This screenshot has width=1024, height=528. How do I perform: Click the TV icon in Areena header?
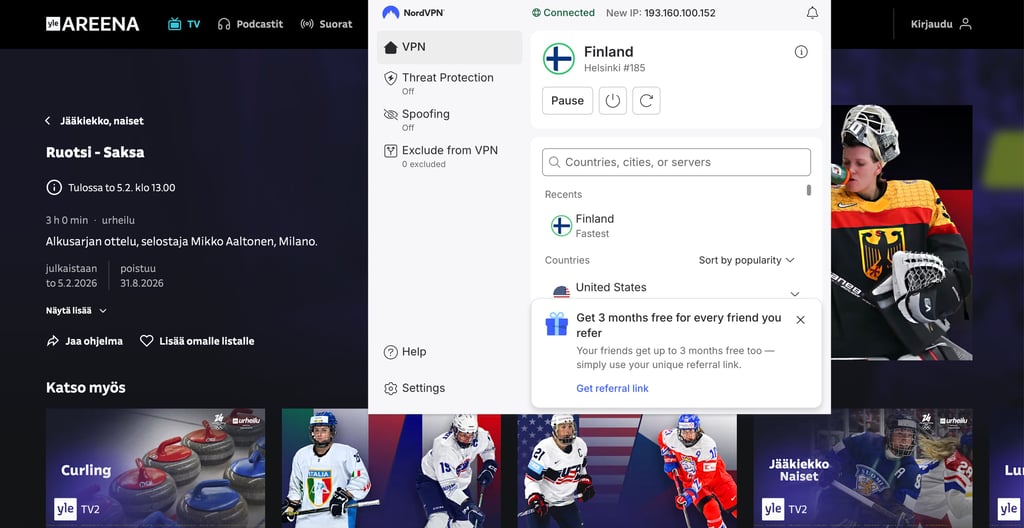coord(174,24)
